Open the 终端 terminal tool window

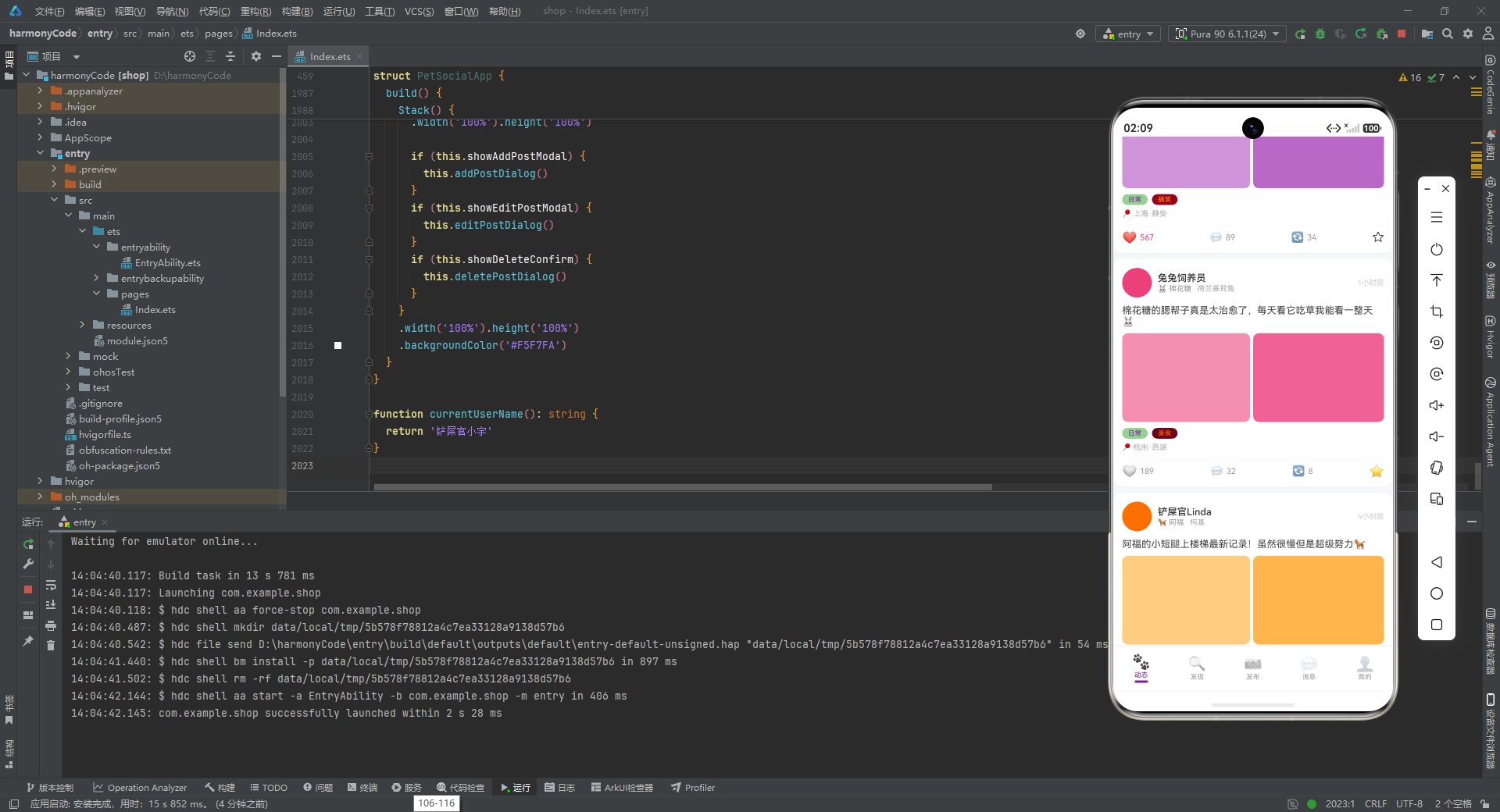tap(362, 788)
